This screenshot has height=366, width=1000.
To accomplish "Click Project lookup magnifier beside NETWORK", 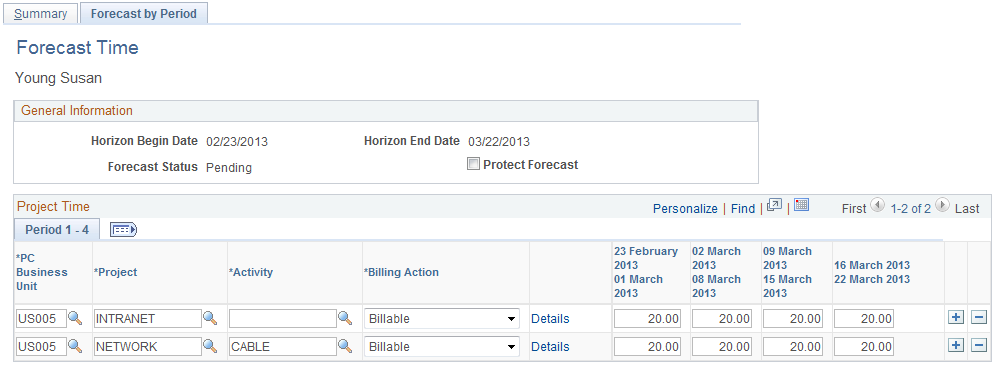I will pyautogui.click(x=210, y=346).
